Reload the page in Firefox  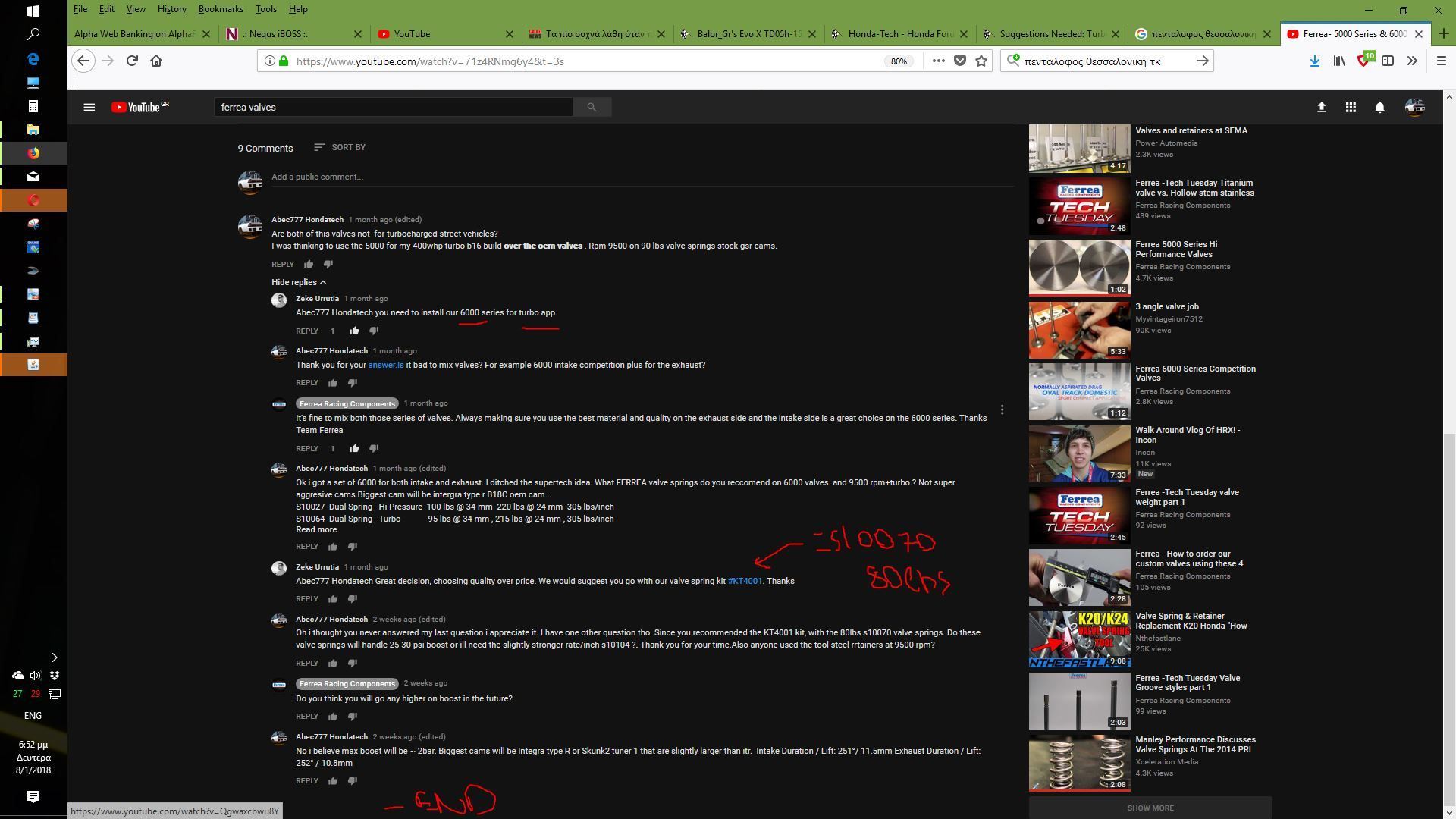coord(132,61)
